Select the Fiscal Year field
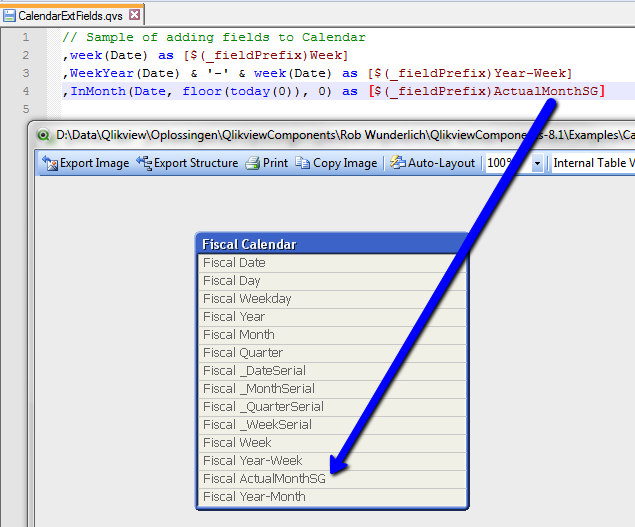635x527 pixels. [332, 317]
